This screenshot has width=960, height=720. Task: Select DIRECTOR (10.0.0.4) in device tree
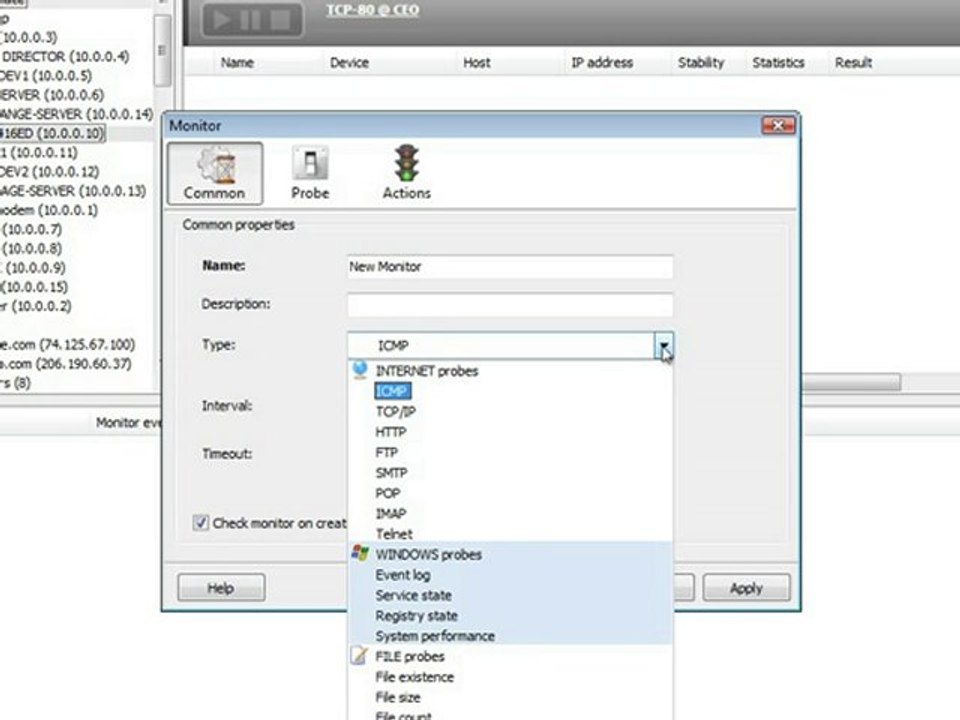point(64,56)
